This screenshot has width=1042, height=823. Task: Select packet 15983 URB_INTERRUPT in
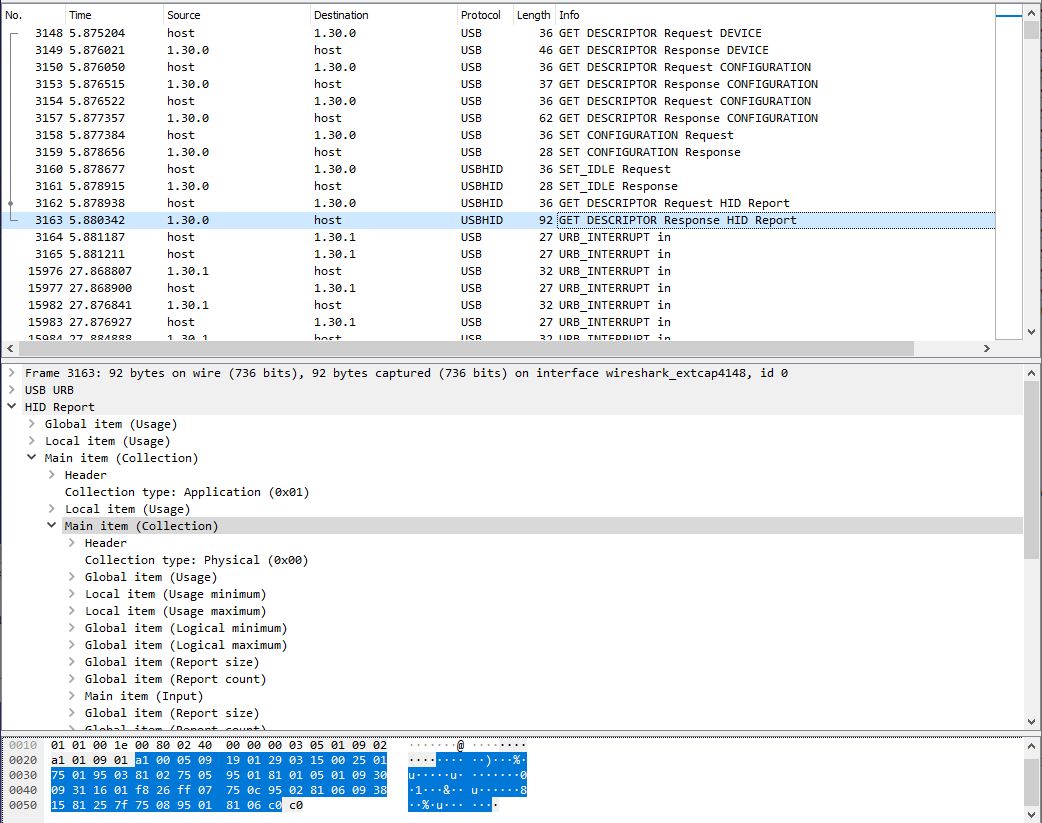click(x=498, y=322)
